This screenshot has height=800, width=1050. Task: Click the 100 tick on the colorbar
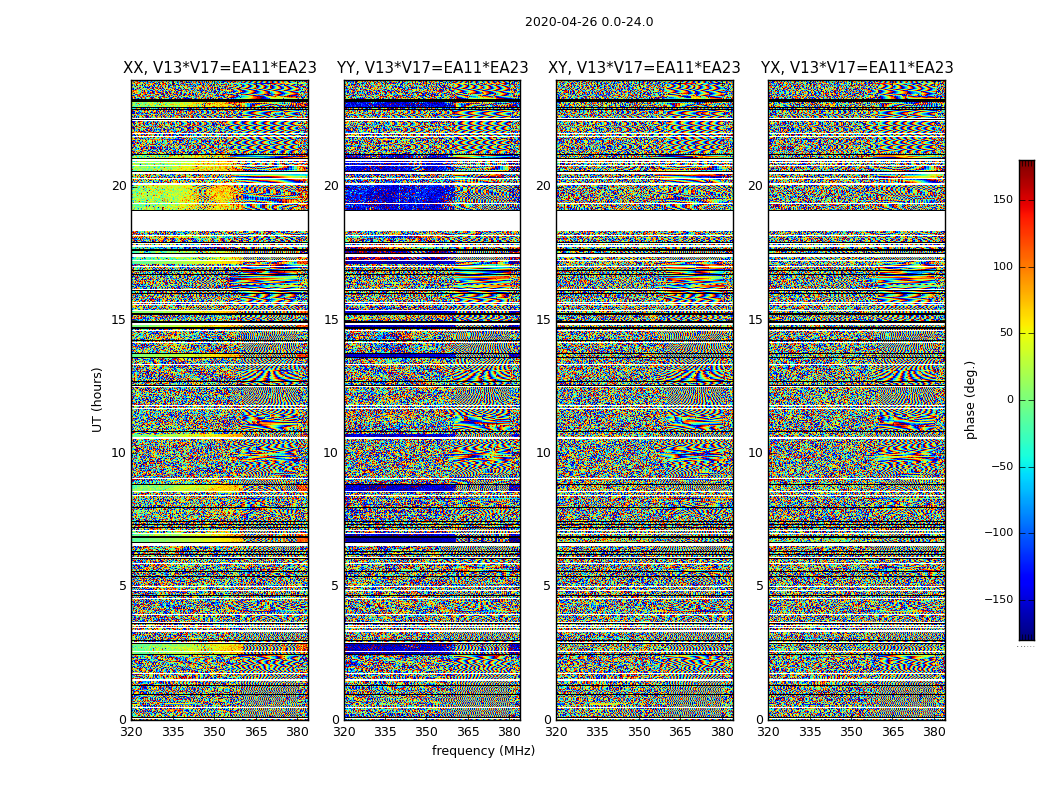pos(1003,266)
